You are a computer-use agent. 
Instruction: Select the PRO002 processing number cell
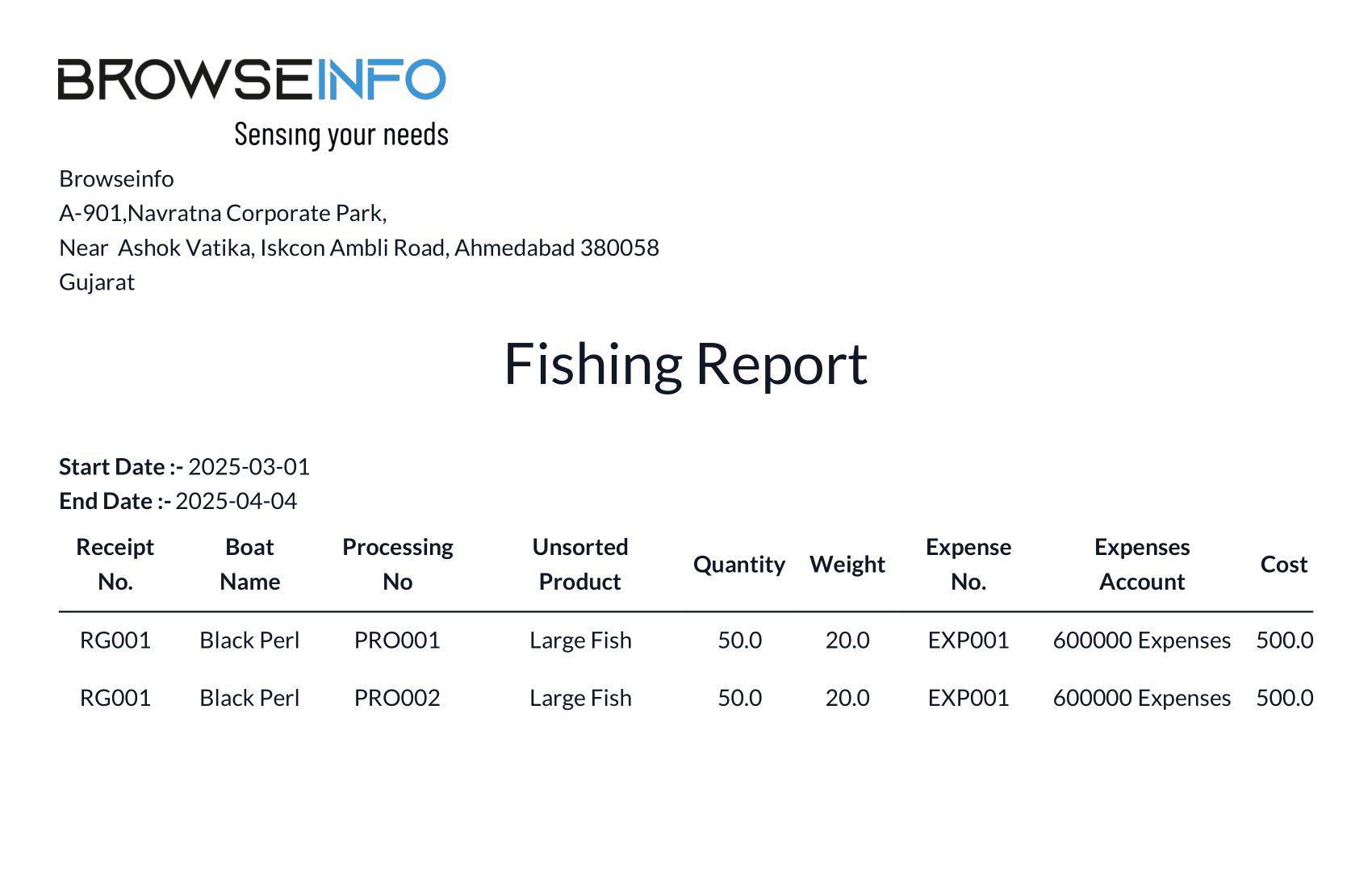[397, 698]
